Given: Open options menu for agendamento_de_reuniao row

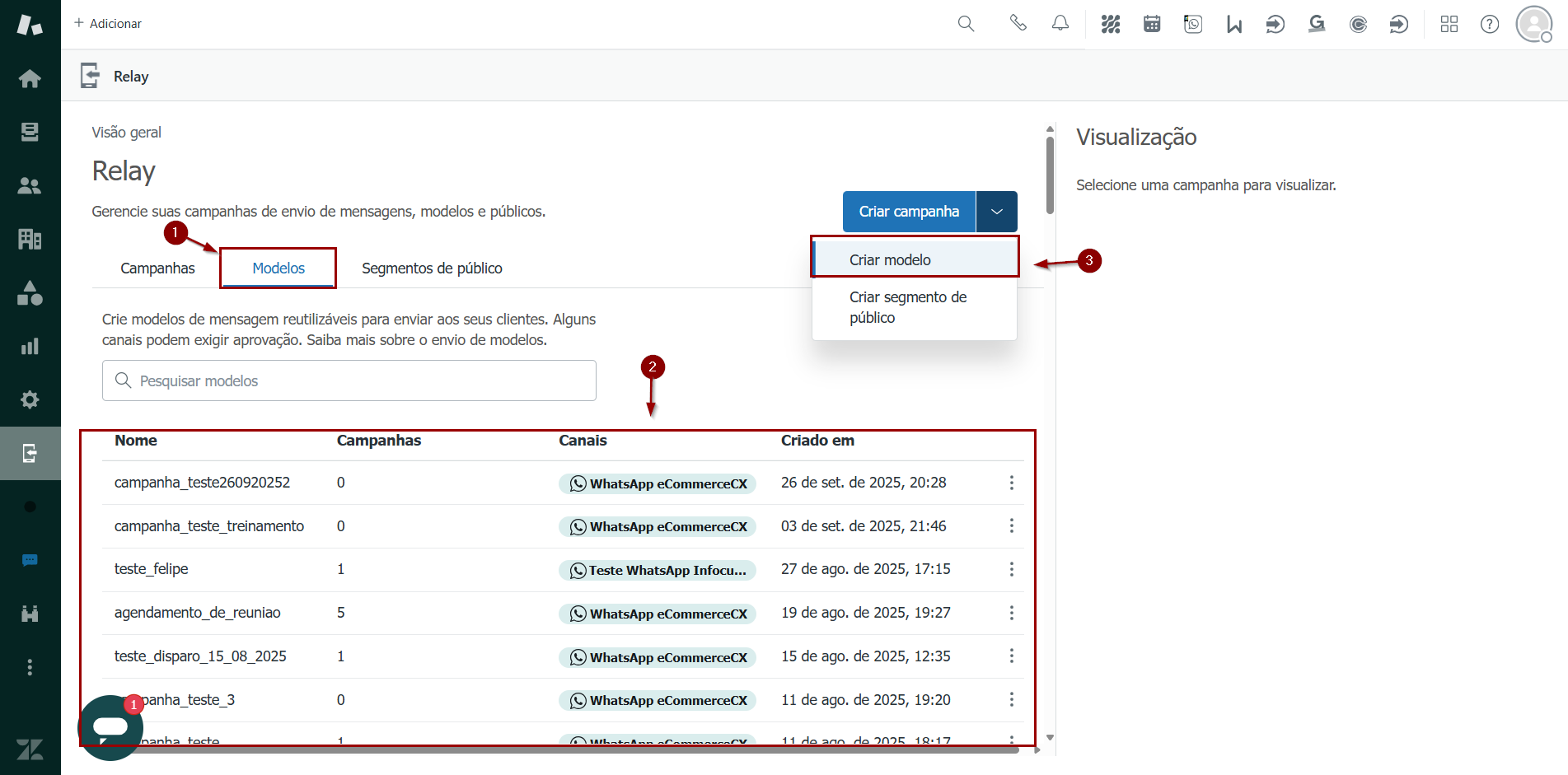Looking at the screenshot, I should (x=1012, y=613).
